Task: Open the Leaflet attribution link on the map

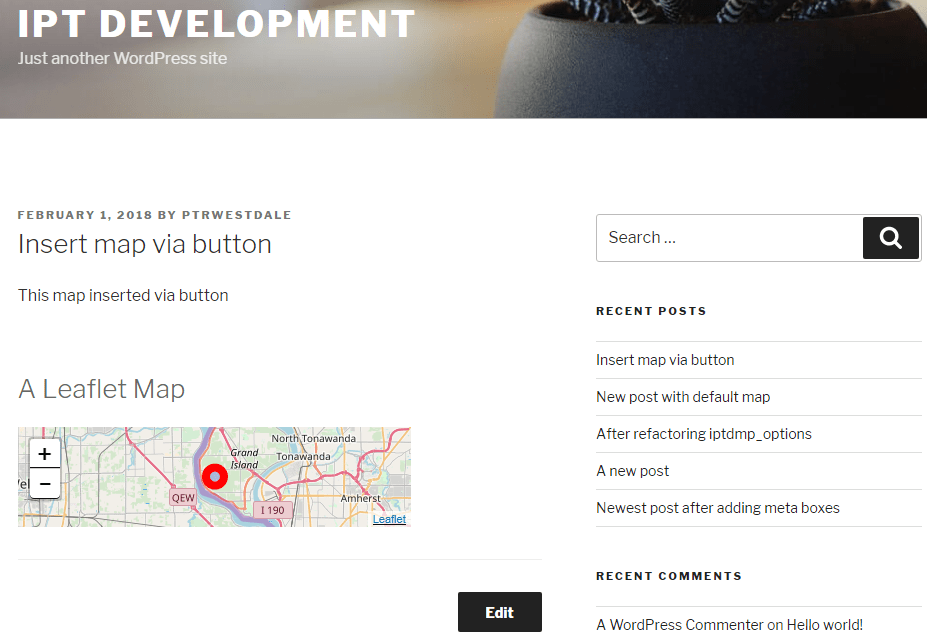Action: coord(389,519)
